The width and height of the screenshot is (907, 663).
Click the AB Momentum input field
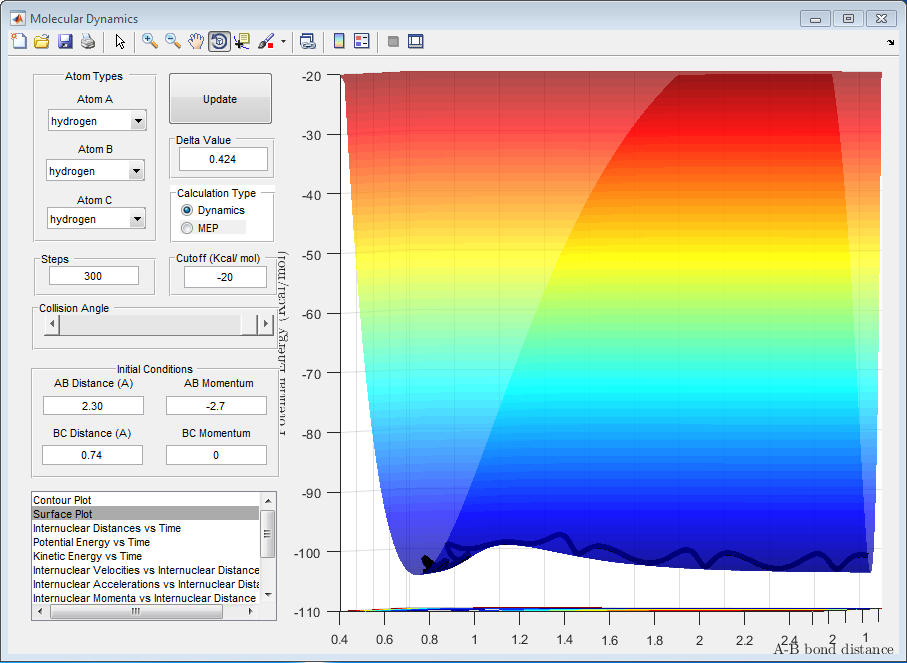(x=216, y=405)
